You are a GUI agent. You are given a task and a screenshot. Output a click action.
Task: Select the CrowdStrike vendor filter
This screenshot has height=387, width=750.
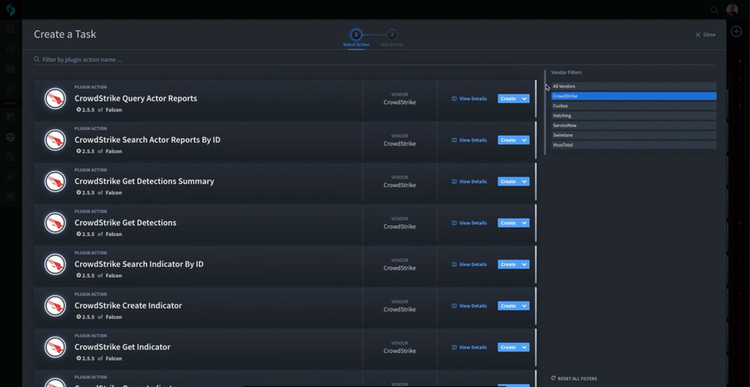[634, 96]
